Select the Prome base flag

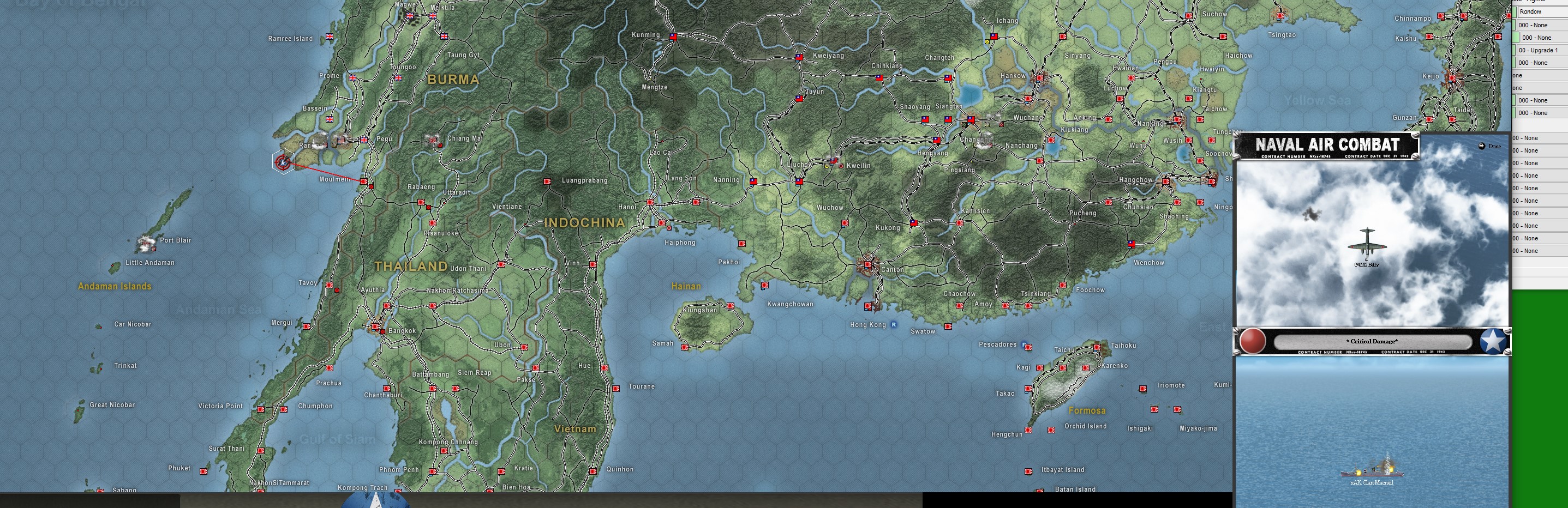coord(352,78)
